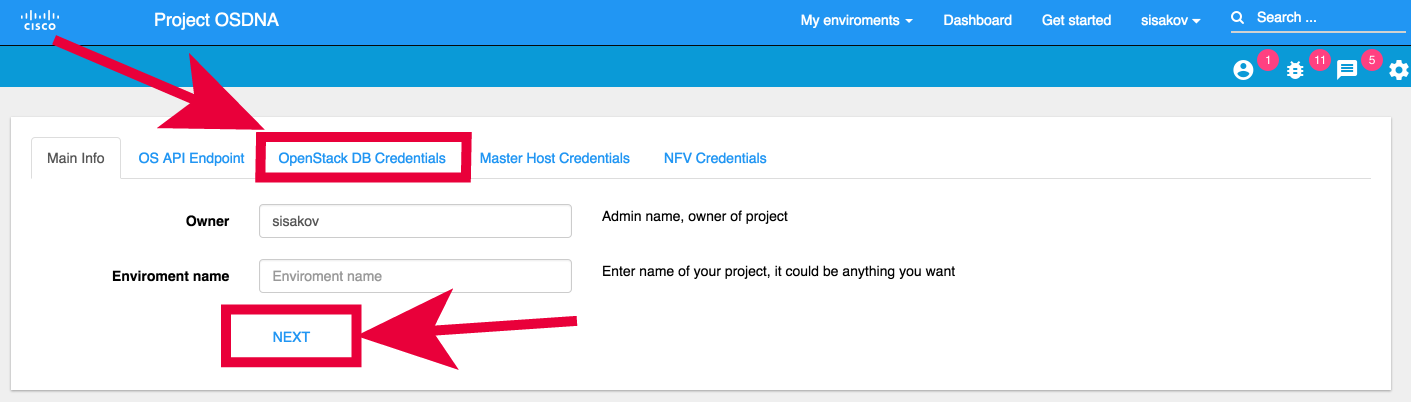Click the Enviroment name input field
The height and width of the screenshot is (402, 1411).
click(x=415, y=276)
